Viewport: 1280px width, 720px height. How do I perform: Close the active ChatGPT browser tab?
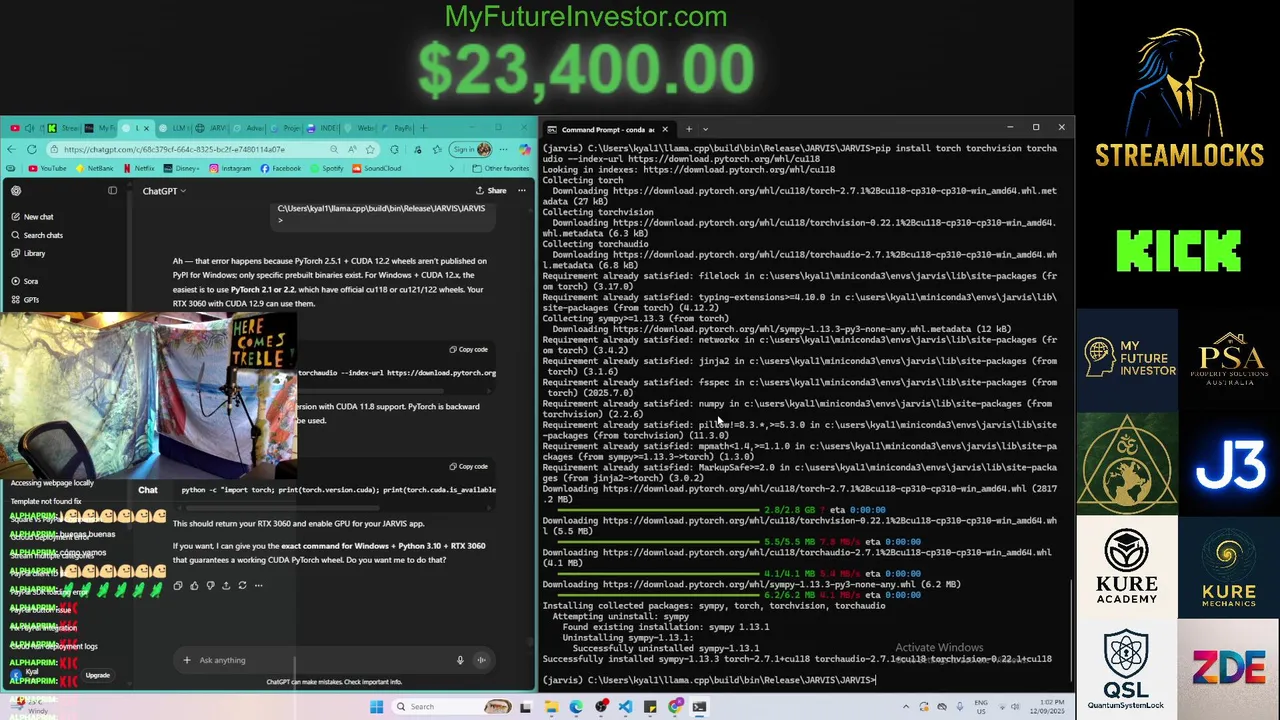click(x=146, y=128)
